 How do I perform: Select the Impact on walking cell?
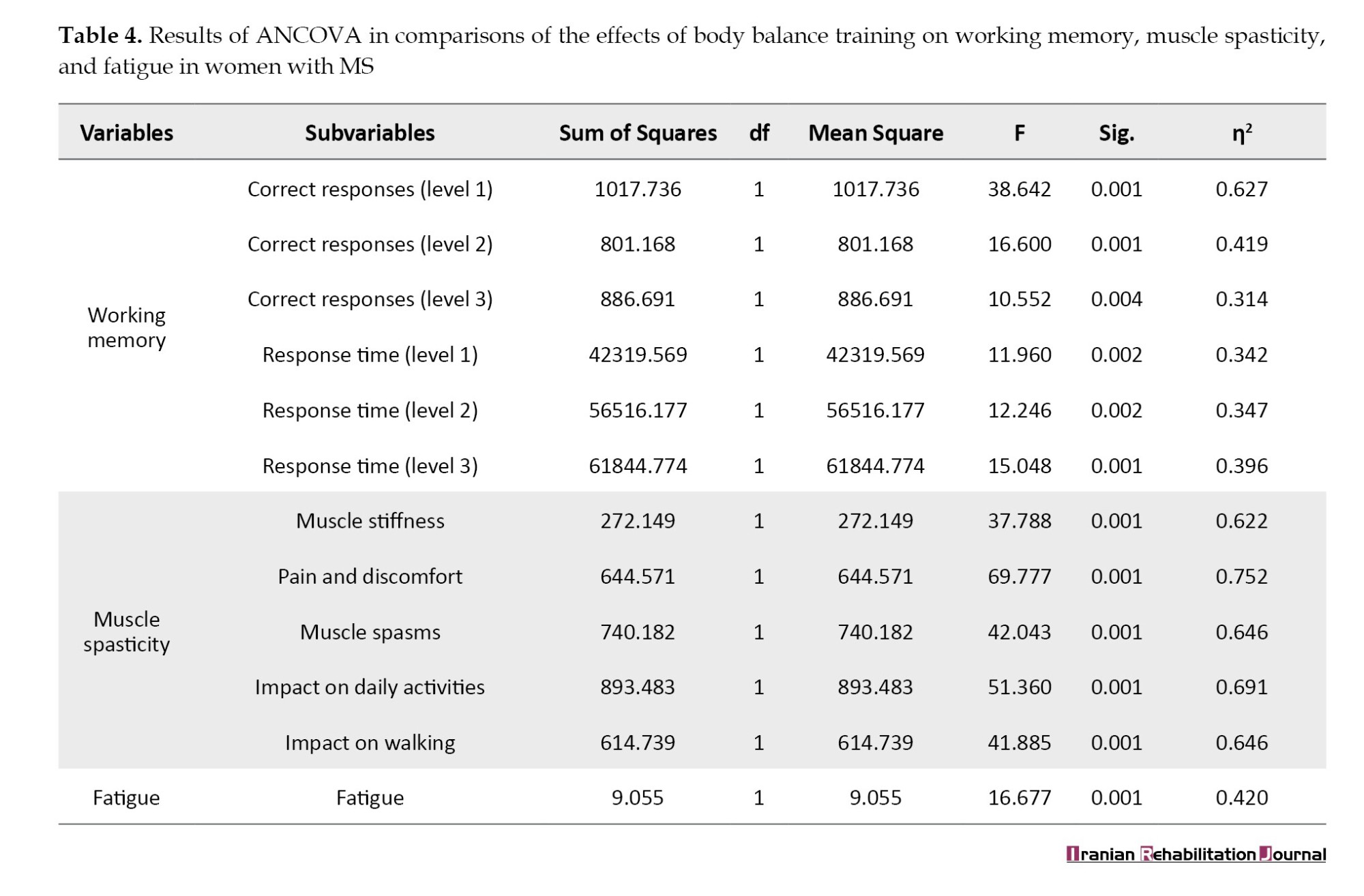tap(370, 743)
